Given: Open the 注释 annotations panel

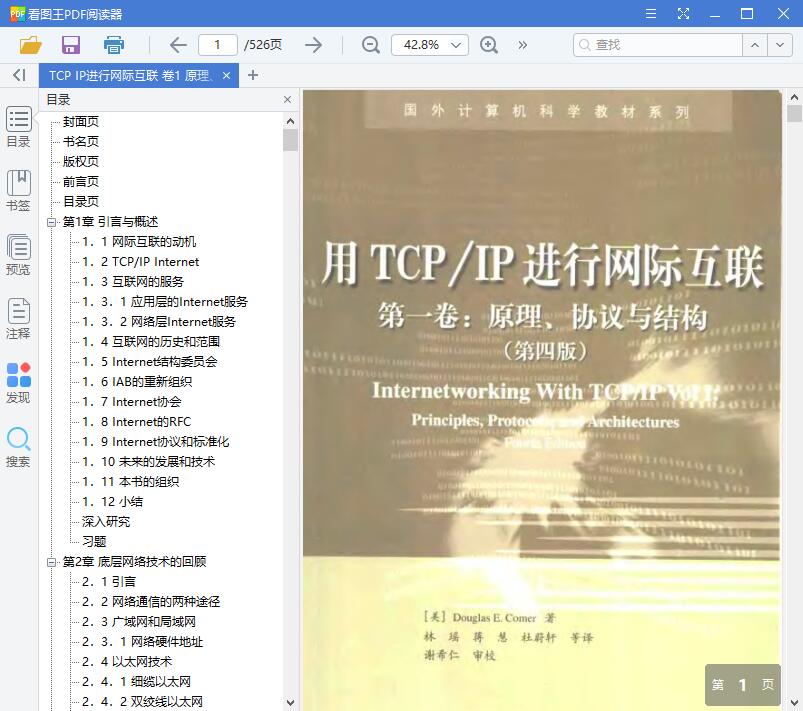Looking at the screenshot, I should [x=18, y=319].
